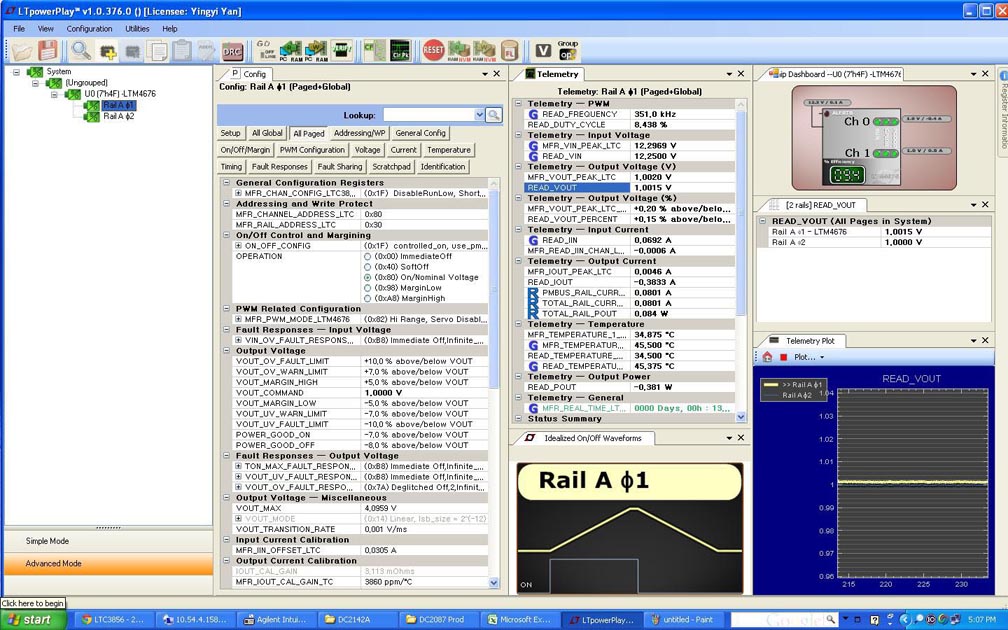Click the R icon beside TOTAL_RAIL_POUT
The image size is (1008, 630).
click(533, 314)
